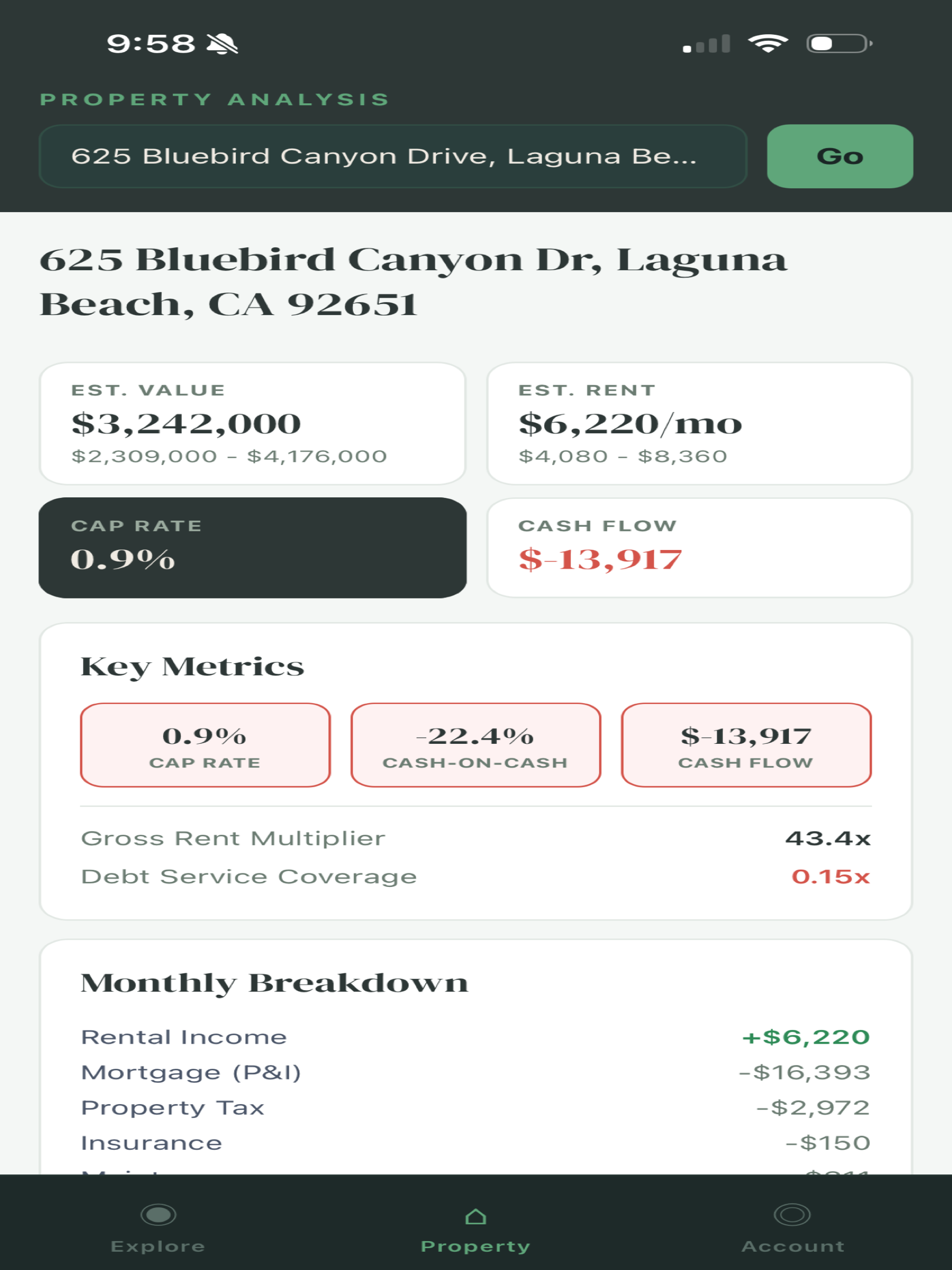
Task: Tap the cellular signal bars
Action: (x=706, y=44)
